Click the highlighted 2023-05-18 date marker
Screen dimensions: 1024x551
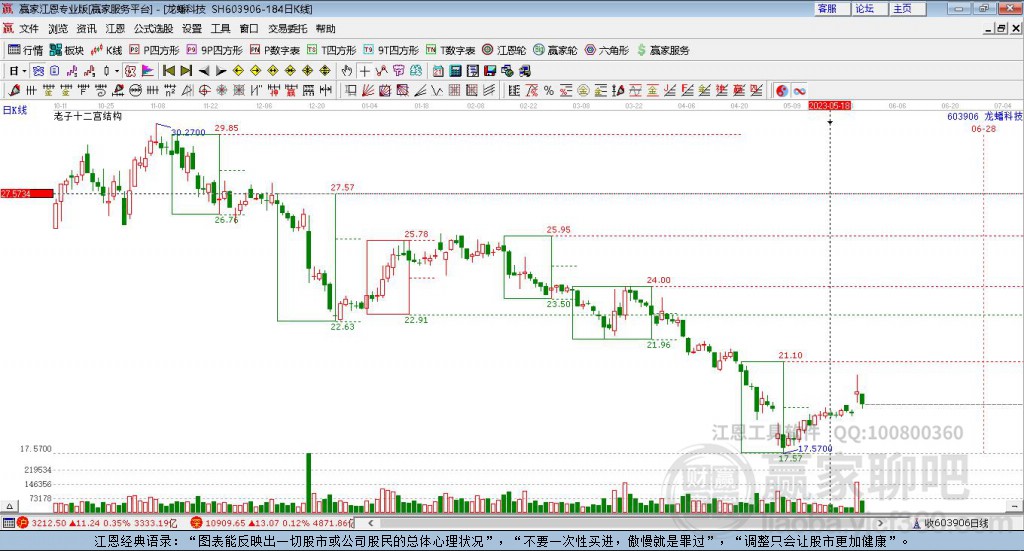829,106
